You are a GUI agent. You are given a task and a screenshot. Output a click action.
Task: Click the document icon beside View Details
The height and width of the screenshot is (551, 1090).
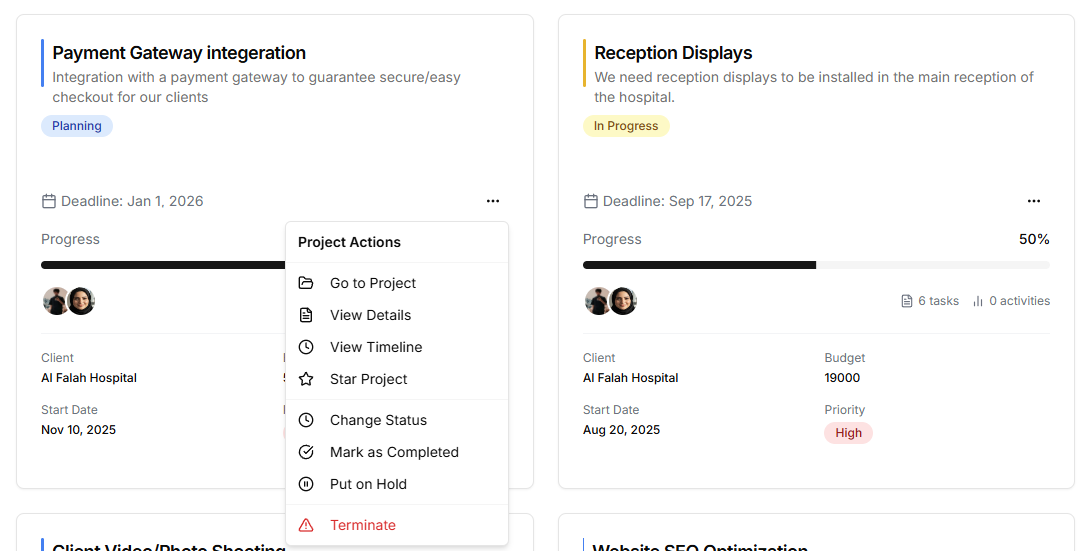pos(306,315)
